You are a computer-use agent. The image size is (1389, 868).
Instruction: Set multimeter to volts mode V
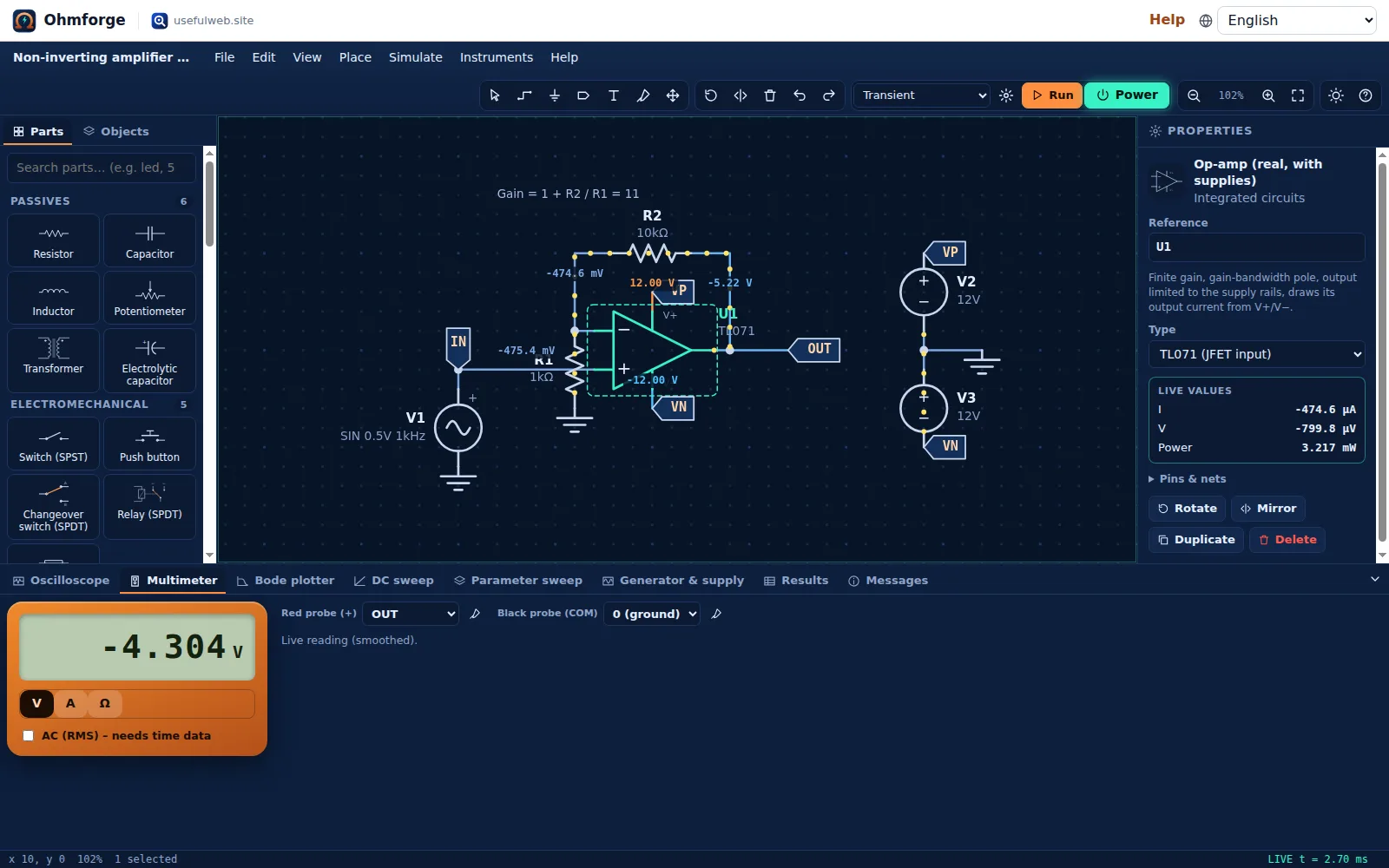click(36, 703)
